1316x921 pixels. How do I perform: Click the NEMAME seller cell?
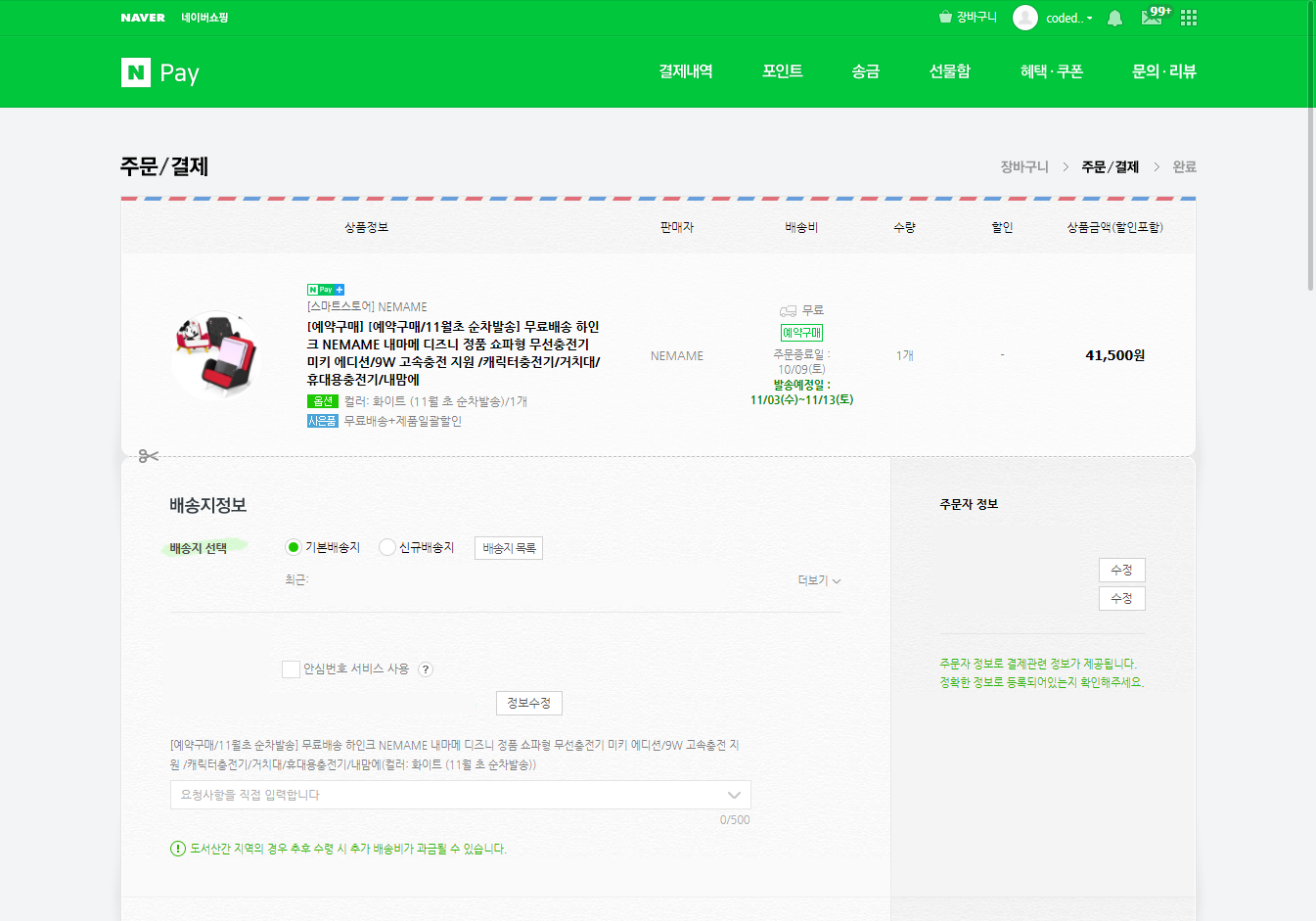click(677, 356)
